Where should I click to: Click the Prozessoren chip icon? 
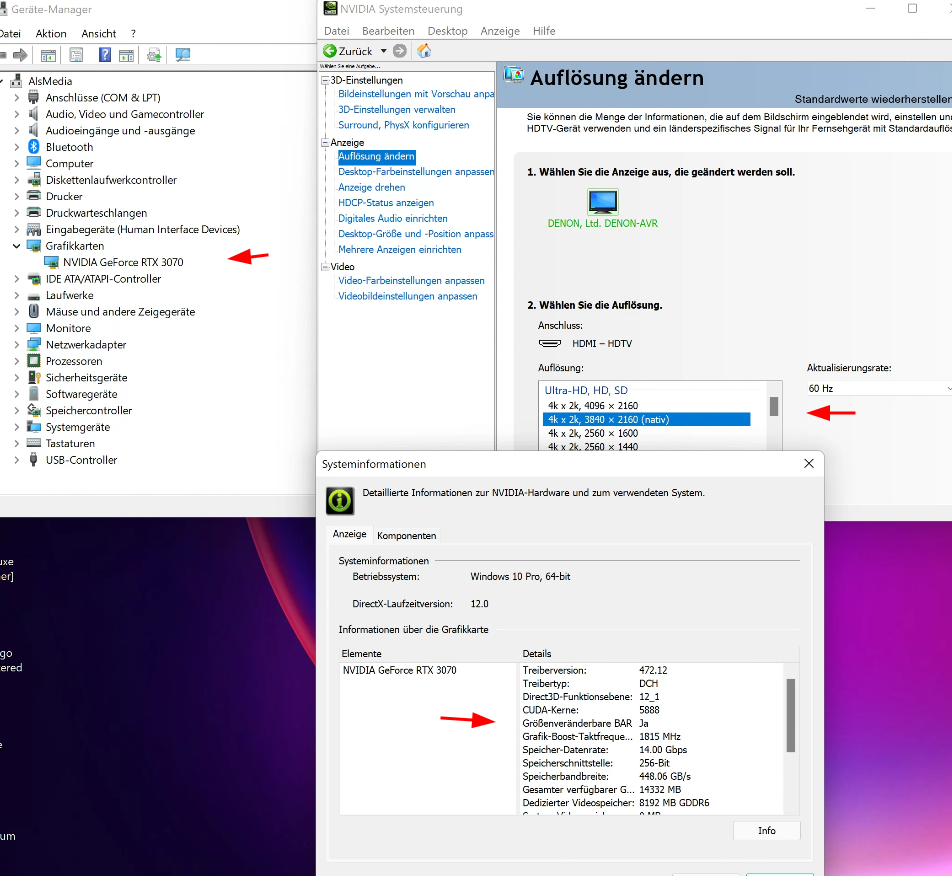point(34,361)
